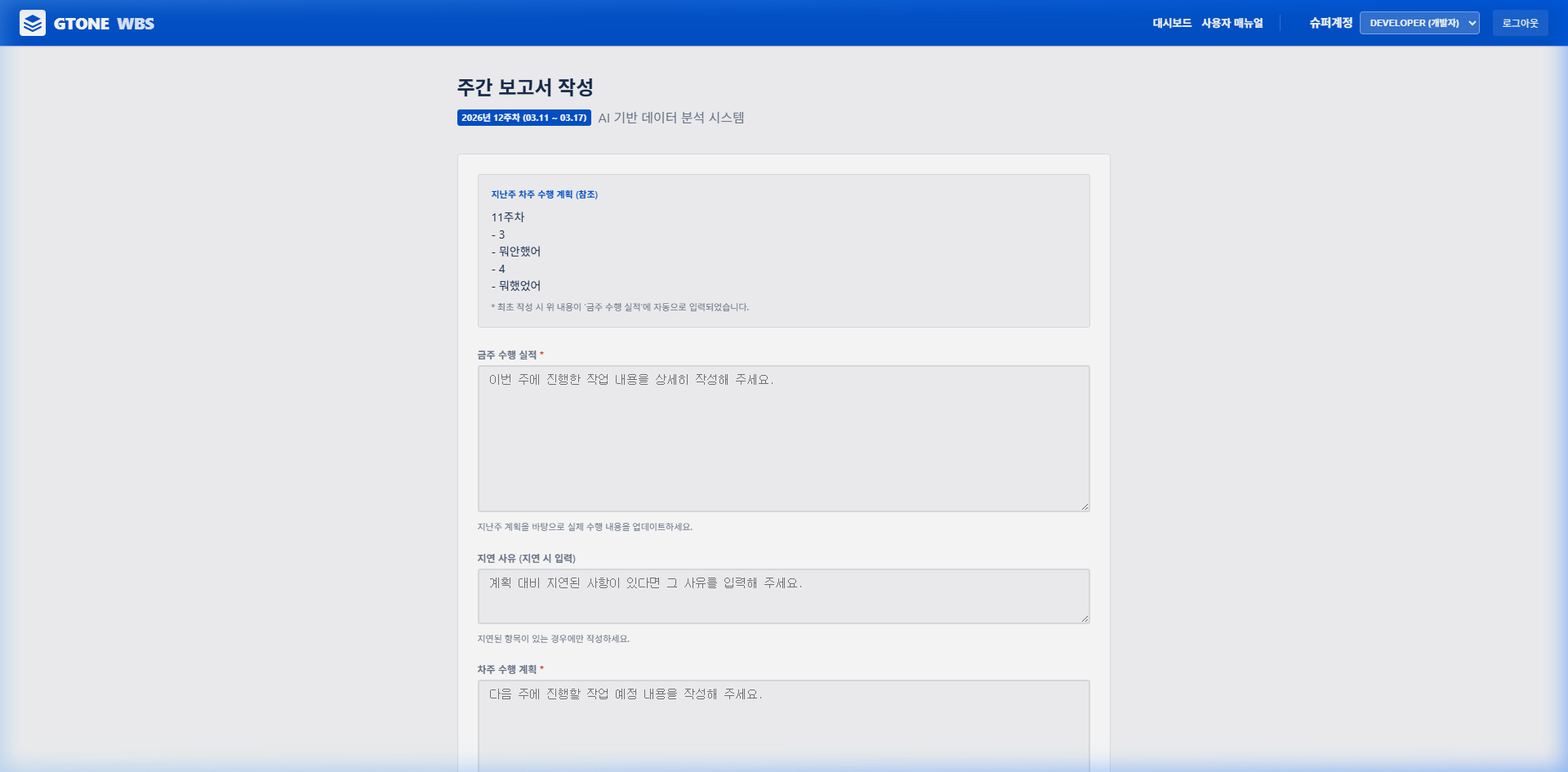Grab the resize handle of 지연 사유 box
The image size is (1568, 772).
(1085, 619)
